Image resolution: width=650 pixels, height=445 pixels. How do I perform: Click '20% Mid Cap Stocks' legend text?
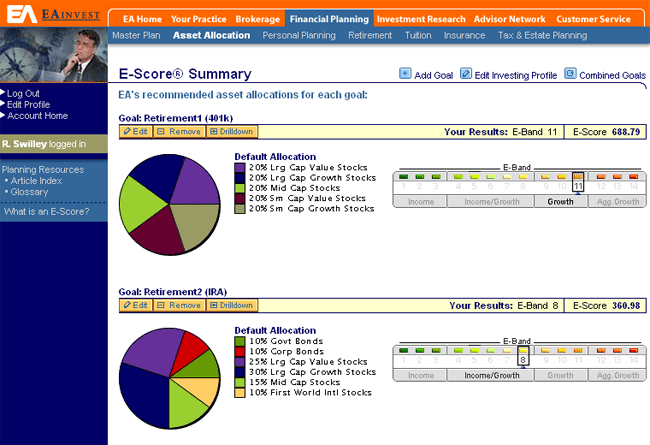tap(294, 188)
